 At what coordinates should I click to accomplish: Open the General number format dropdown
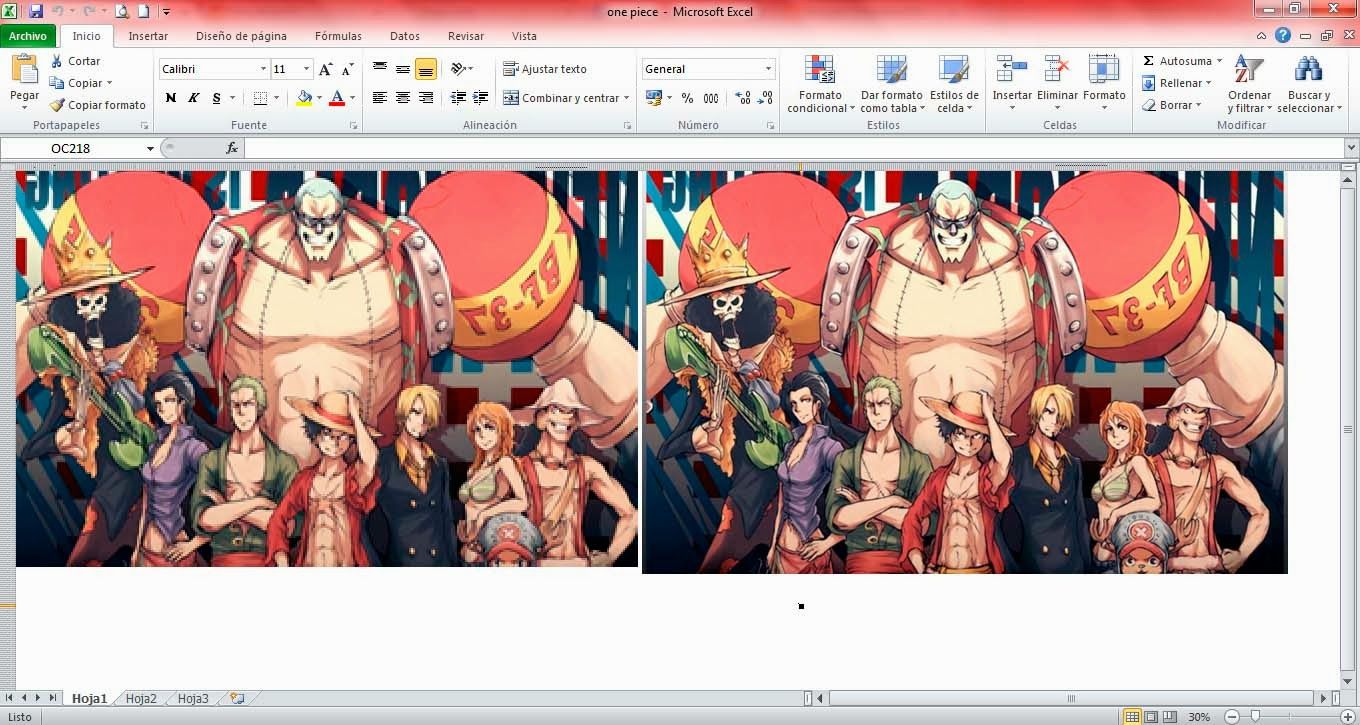[768, 69]
